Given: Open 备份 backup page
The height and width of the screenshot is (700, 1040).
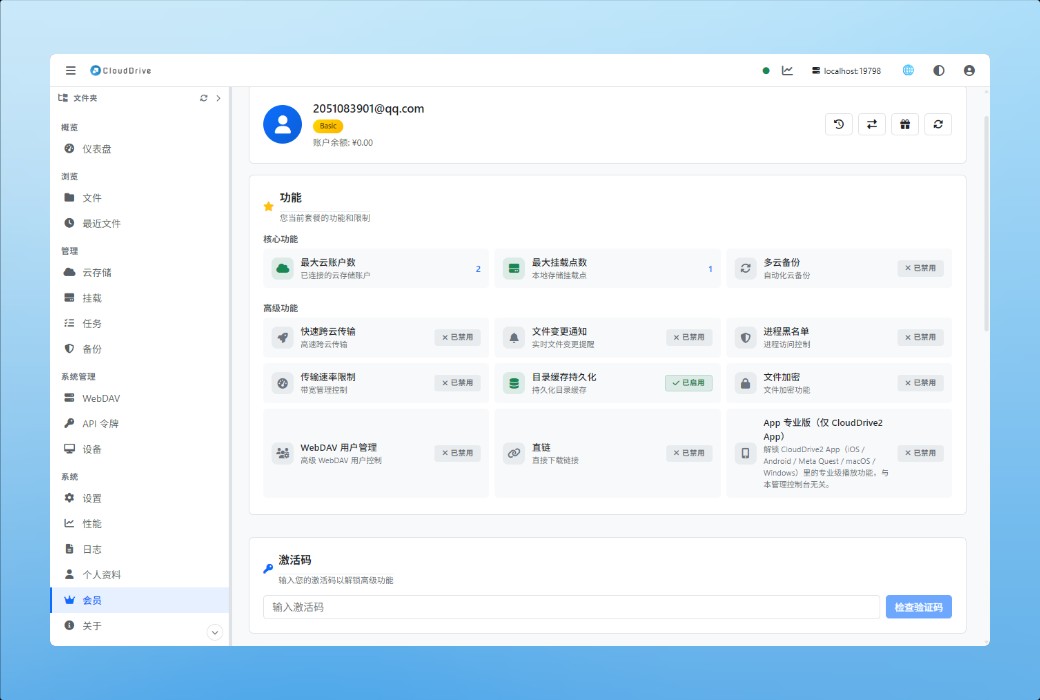Looking at the screenshot, I should point(140,348).
